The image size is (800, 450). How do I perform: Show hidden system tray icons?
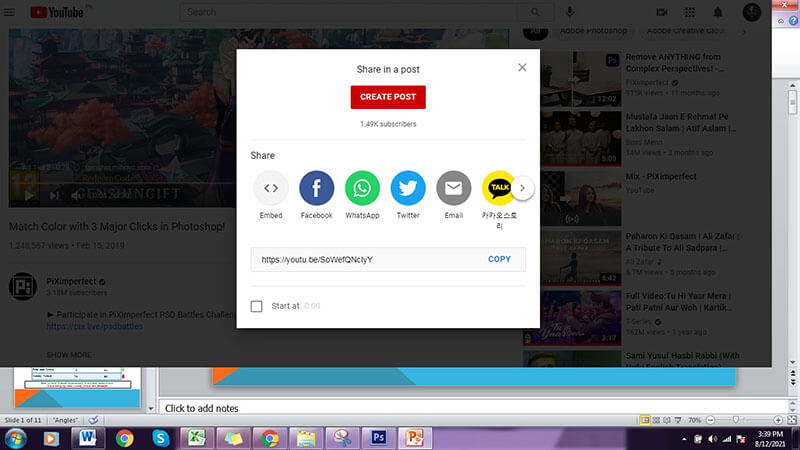[x=684, y=439]
